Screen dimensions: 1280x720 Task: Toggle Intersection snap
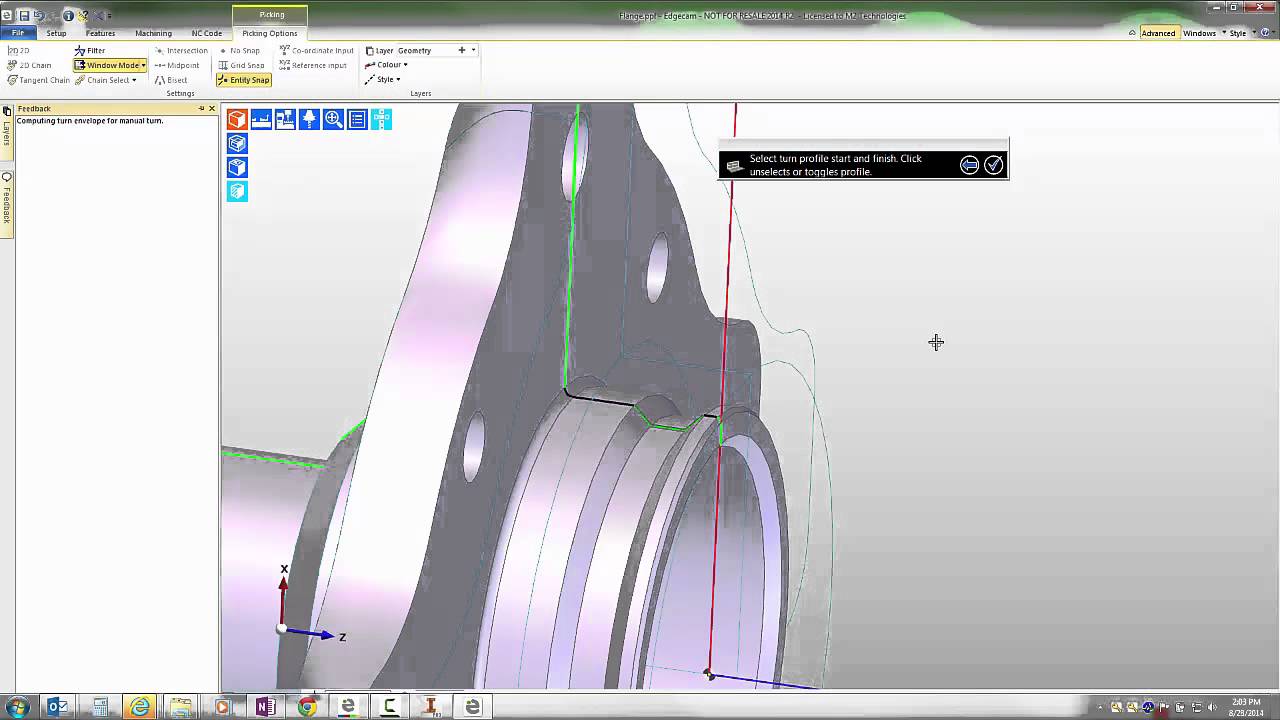181,50
